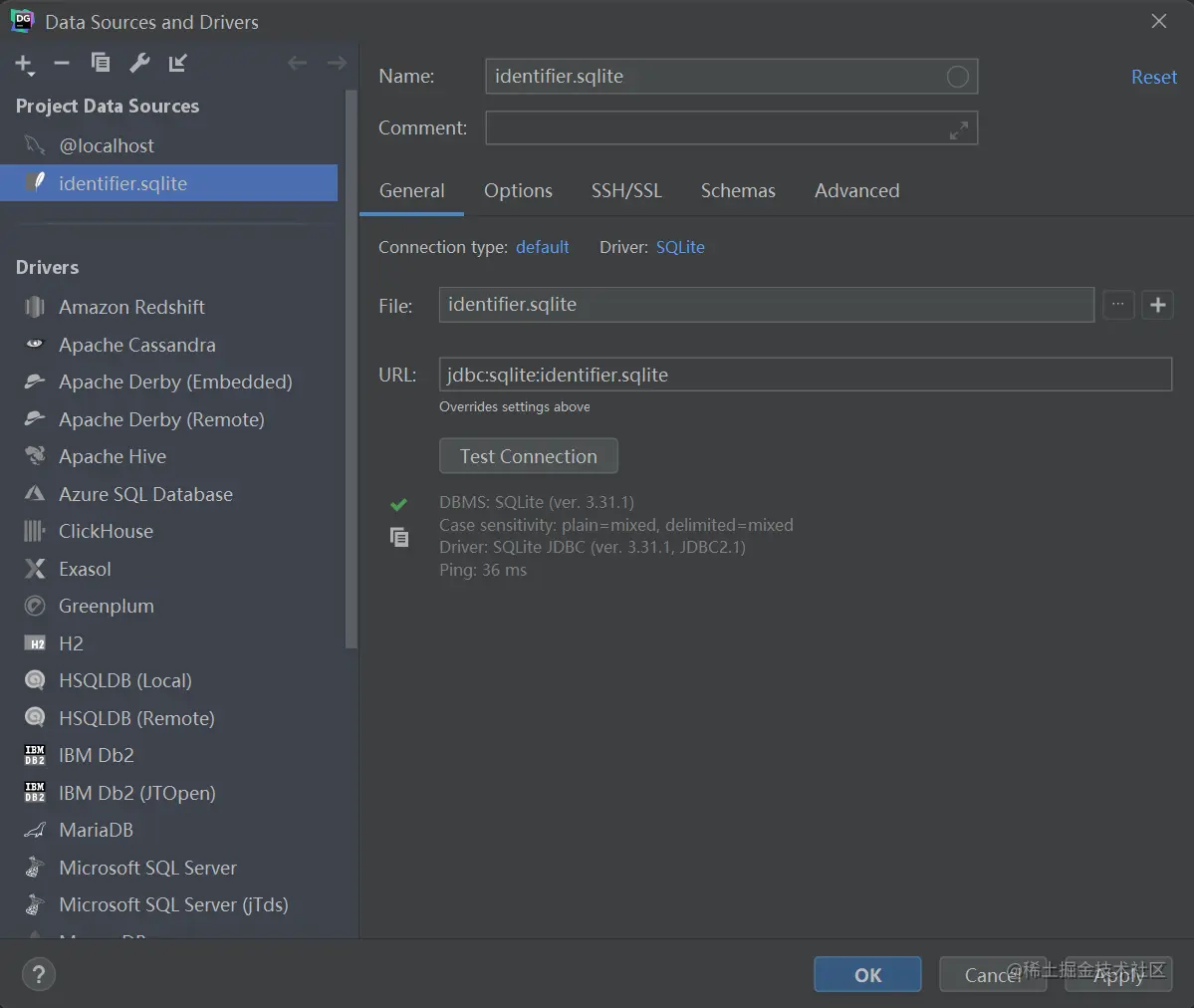Click the Cancel button
This screenshot has height=1008, width=1194.
(x=992, y=974)
